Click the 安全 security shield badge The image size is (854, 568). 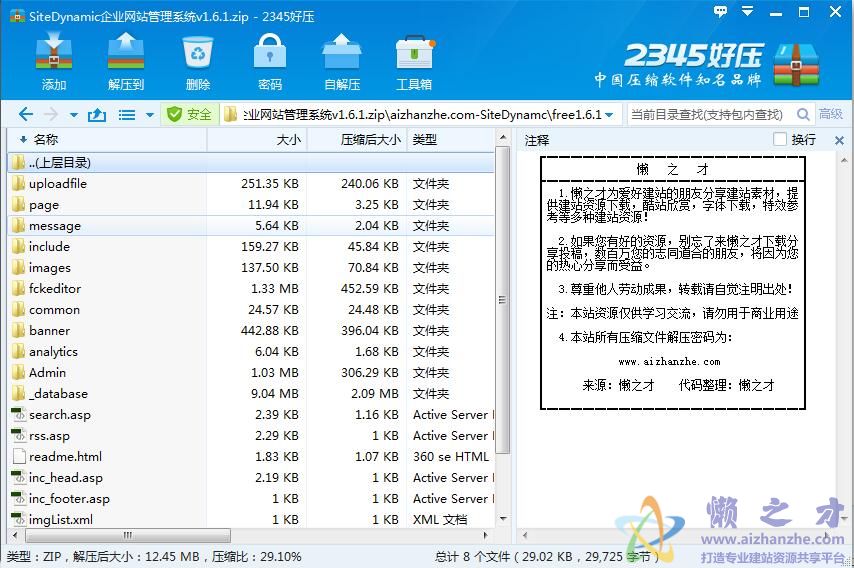[x=190, y=114]
